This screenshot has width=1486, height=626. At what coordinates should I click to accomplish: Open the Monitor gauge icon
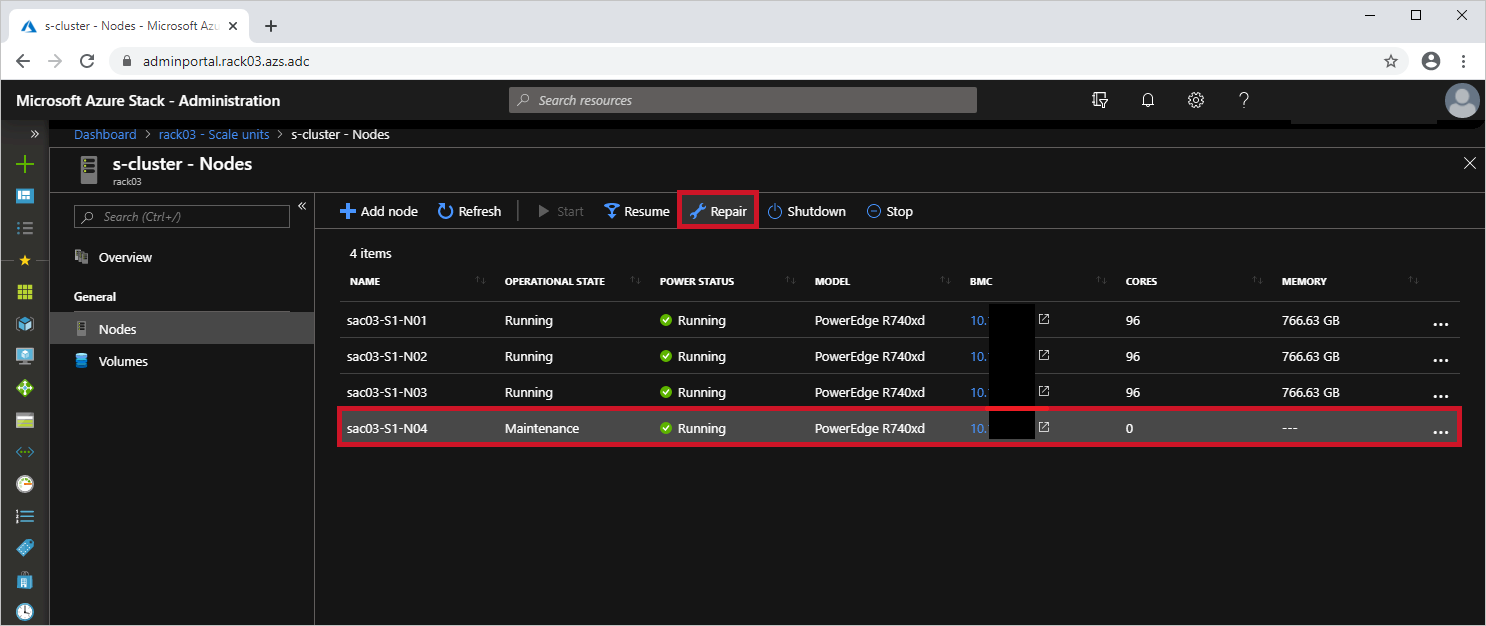(x=25, y=484)
